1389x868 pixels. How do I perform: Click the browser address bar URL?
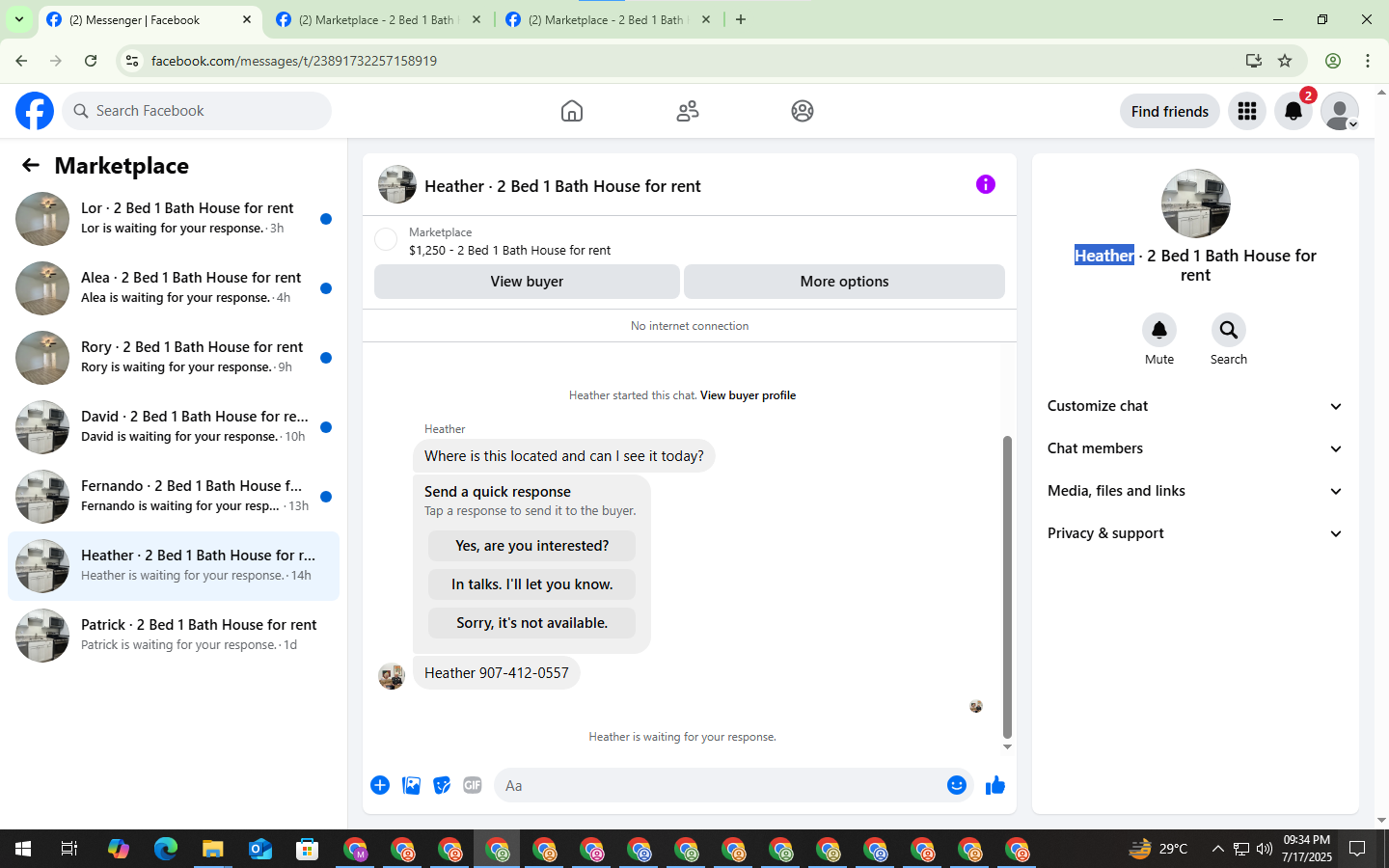pos(294,61)
